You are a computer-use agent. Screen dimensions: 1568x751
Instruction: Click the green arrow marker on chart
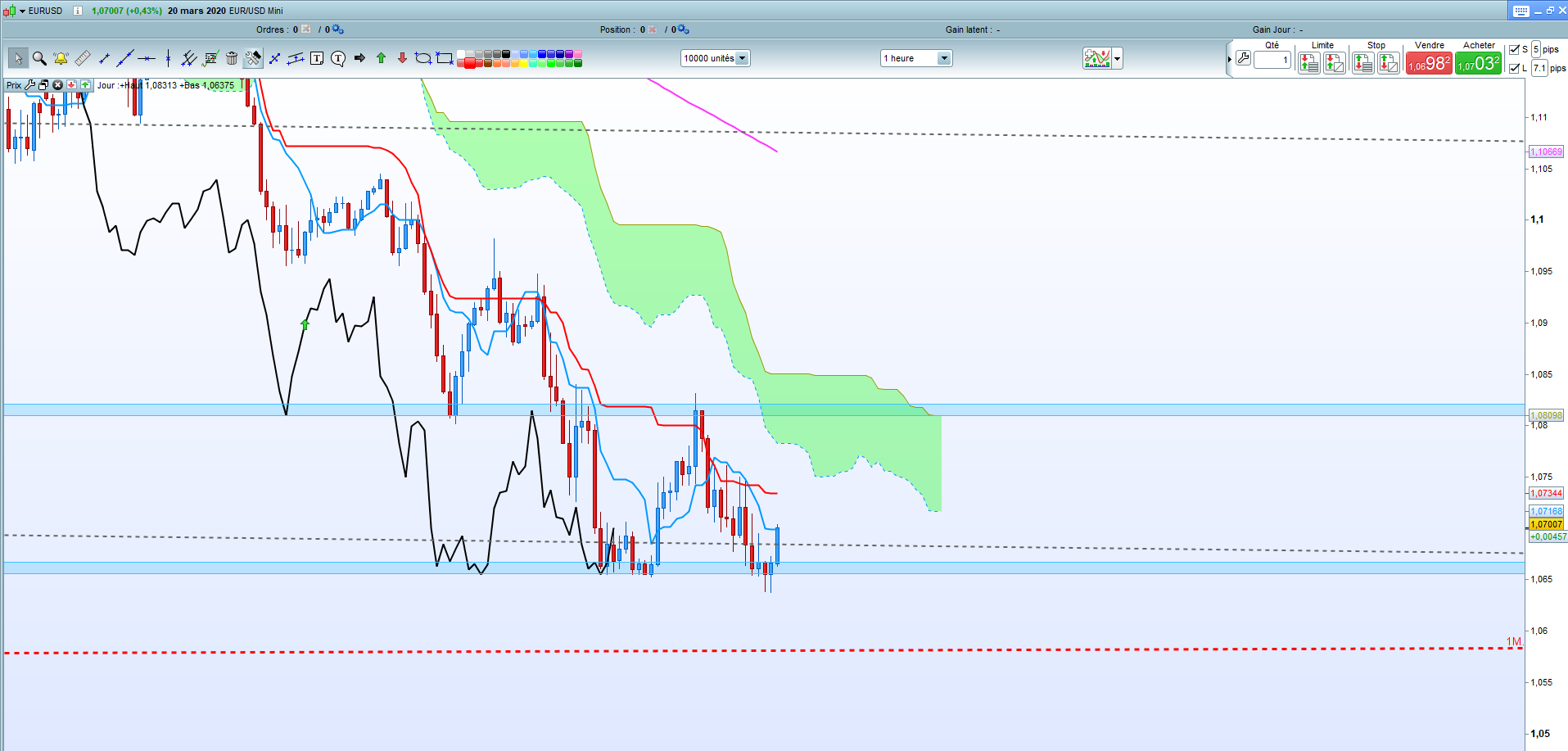[x=305, y=324]
